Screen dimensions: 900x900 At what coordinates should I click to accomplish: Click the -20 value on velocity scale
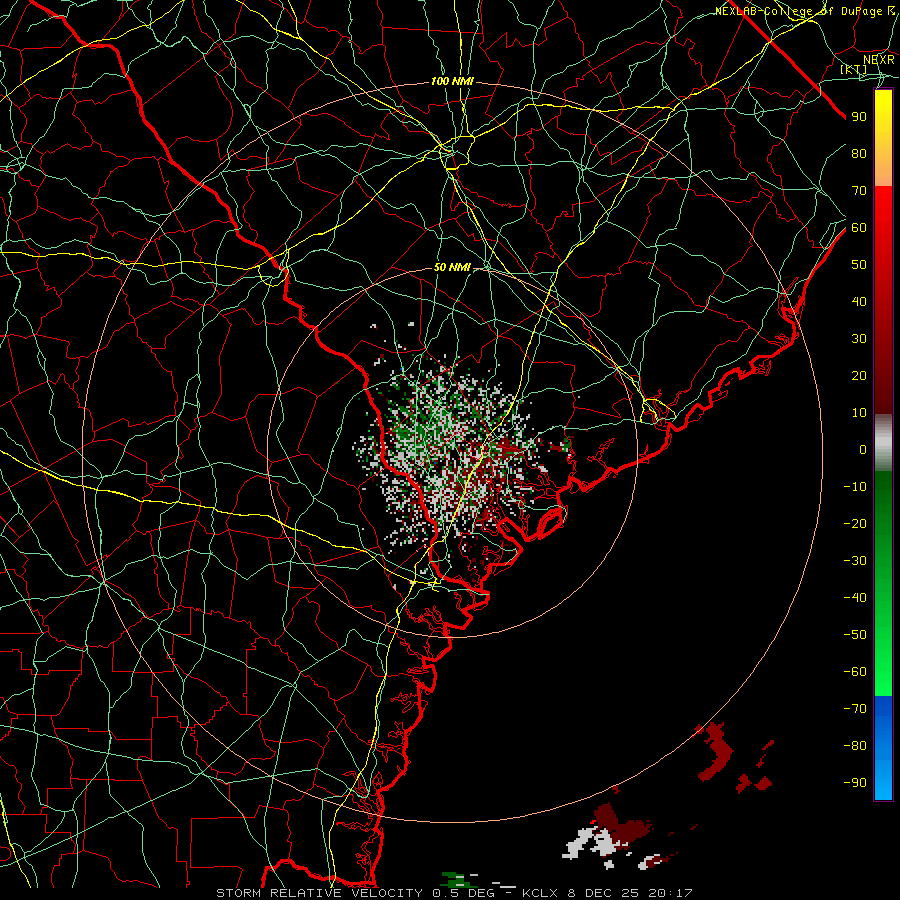click(855, 524)
